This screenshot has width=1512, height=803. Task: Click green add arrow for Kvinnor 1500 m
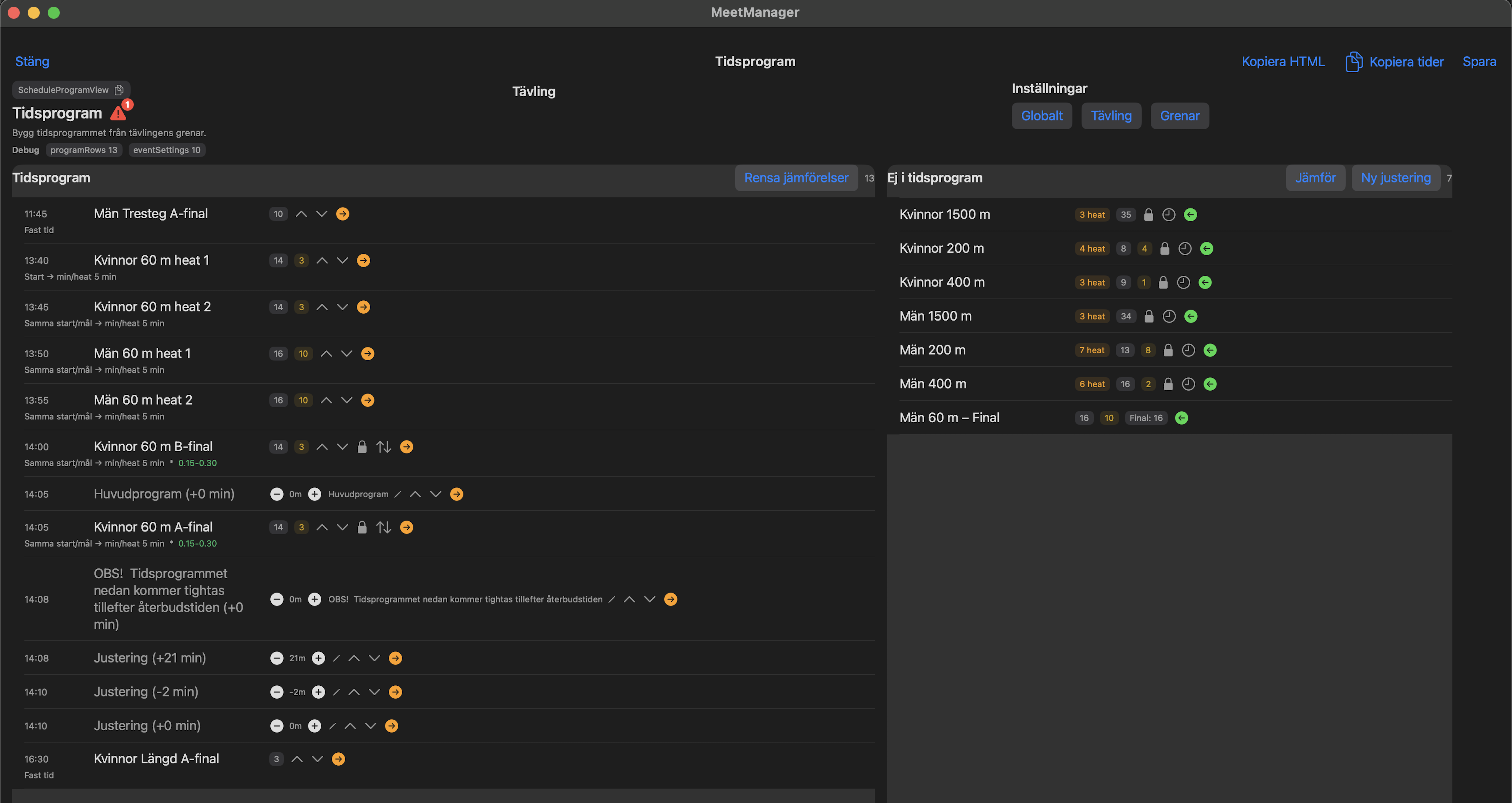[x=1190, y=215]
